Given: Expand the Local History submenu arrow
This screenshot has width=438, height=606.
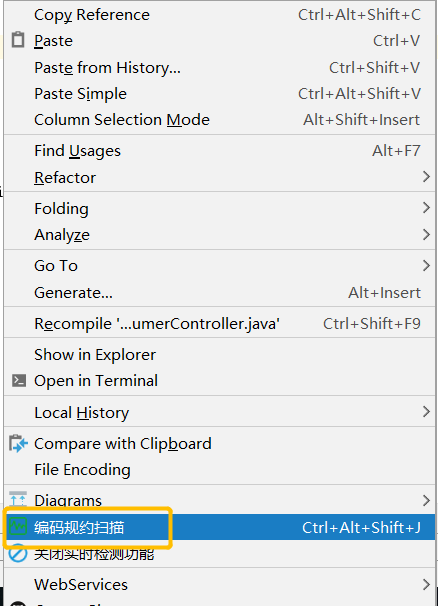Looking at the screenshot, I should (x=426, y=412).
